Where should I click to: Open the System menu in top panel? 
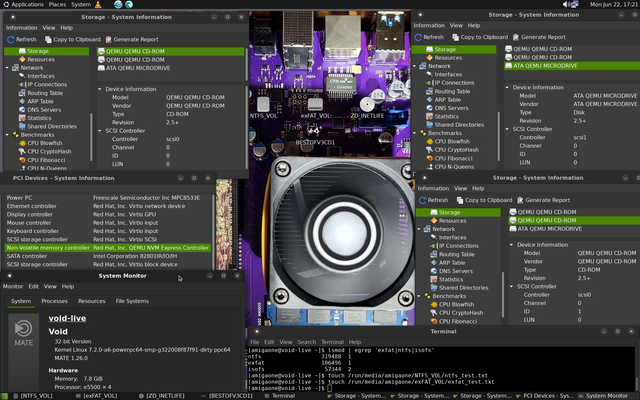(x=81, y=4)
